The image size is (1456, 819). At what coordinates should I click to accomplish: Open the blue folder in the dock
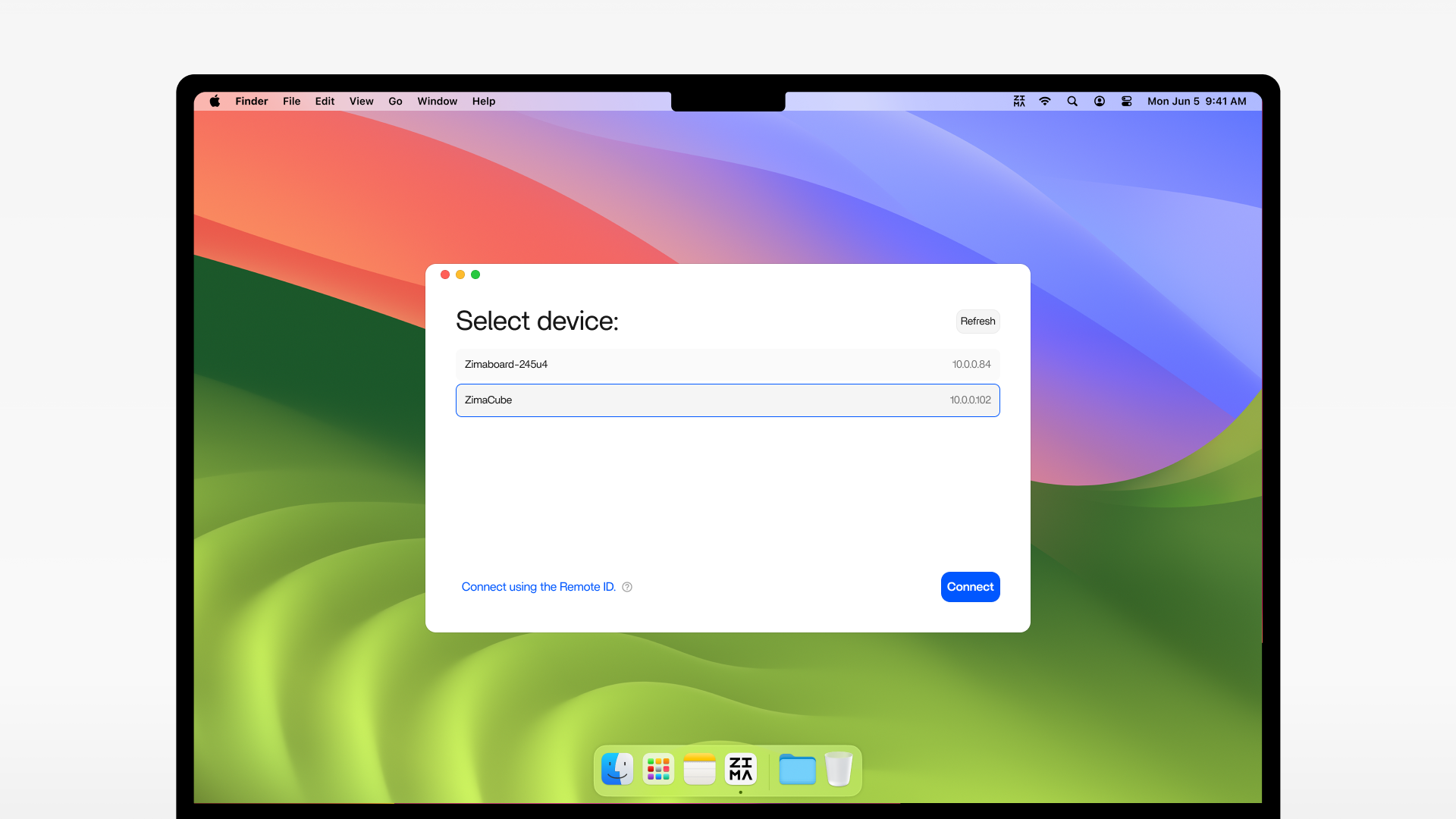pos(797,769)
